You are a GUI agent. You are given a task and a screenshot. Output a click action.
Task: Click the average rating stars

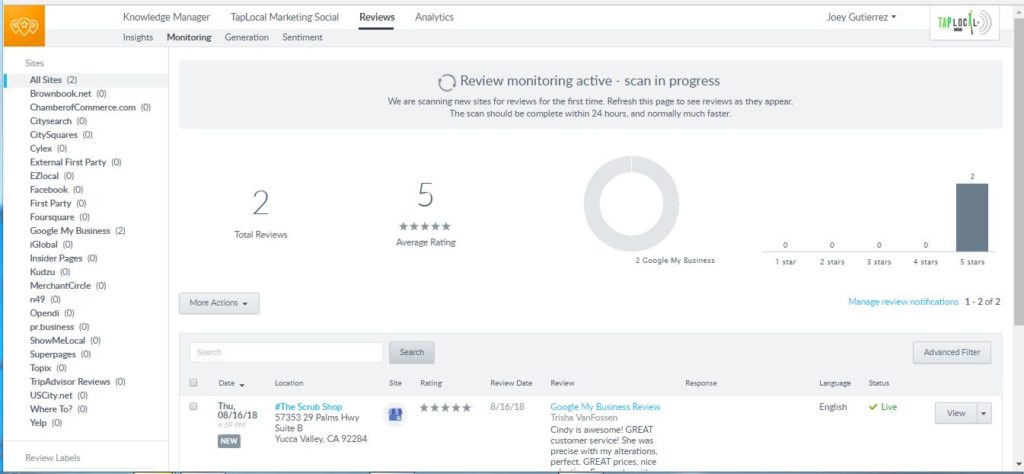(x=425, y=227)
